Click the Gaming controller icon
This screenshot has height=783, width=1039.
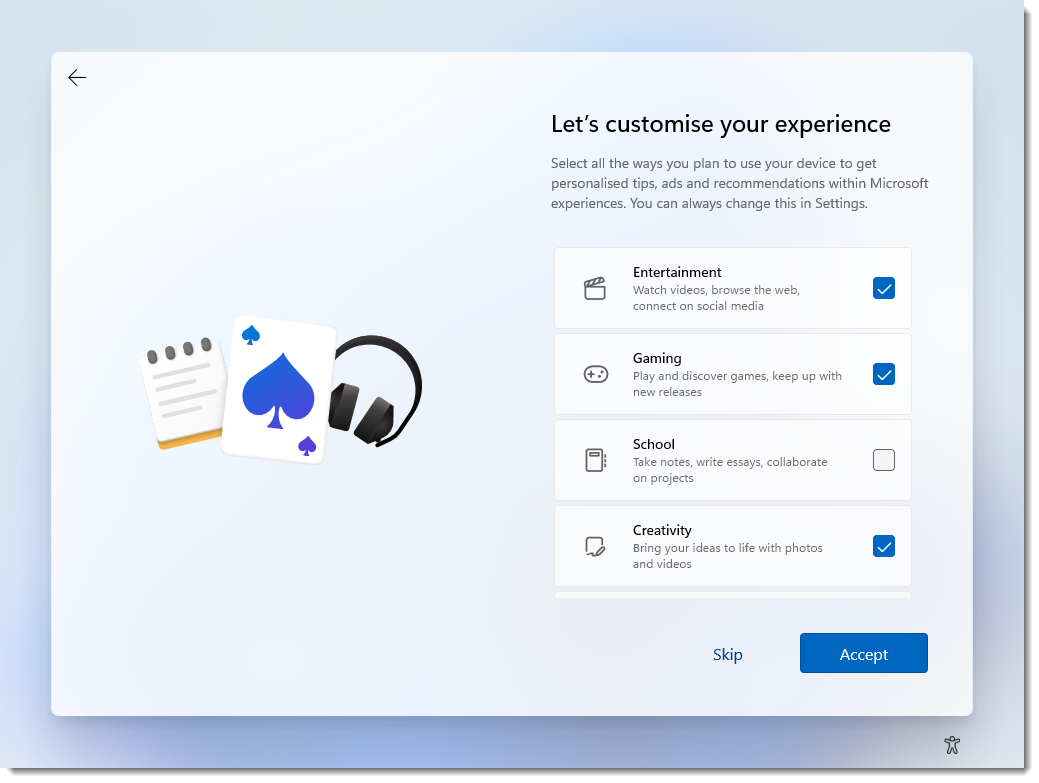click(594, 374)
